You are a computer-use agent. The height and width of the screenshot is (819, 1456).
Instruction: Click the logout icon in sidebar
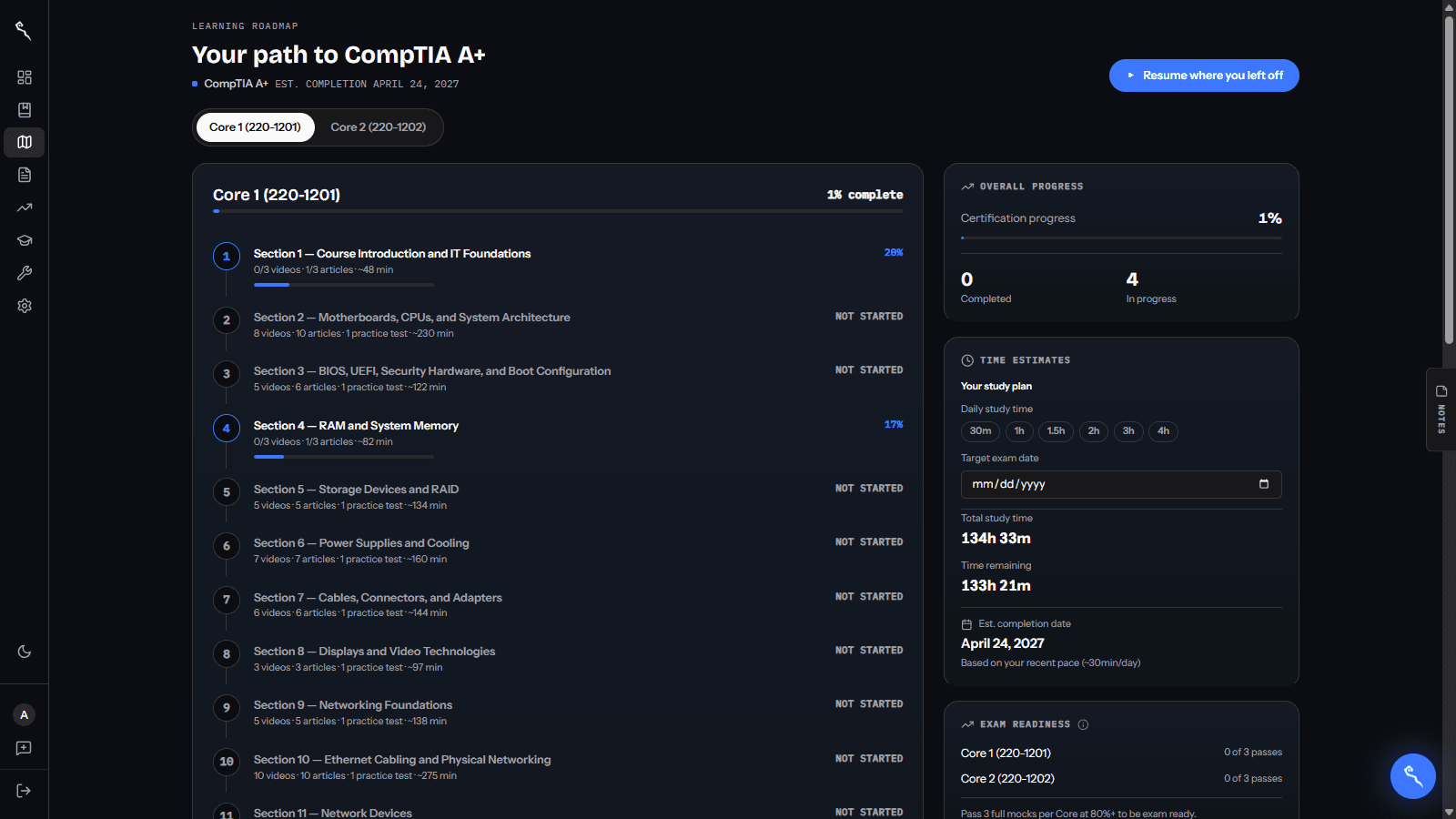(x=25, y=791)
